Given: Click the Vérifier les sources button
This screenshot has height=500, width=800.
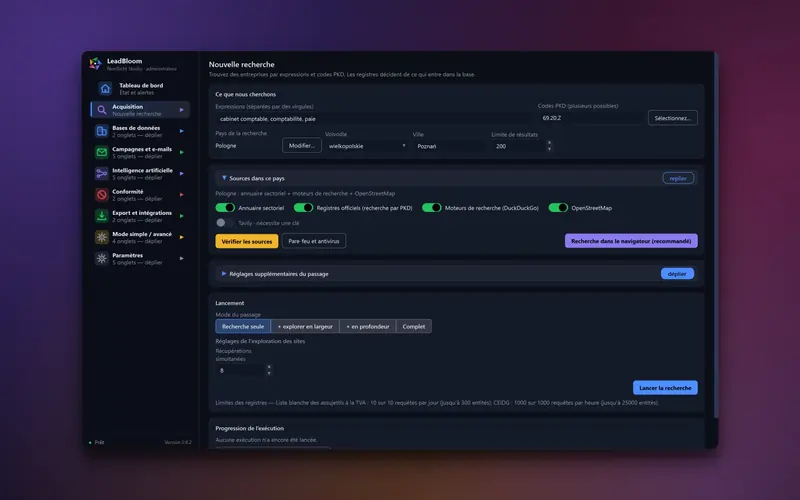Looking at the screenshot, I should [x=246, y=241].
